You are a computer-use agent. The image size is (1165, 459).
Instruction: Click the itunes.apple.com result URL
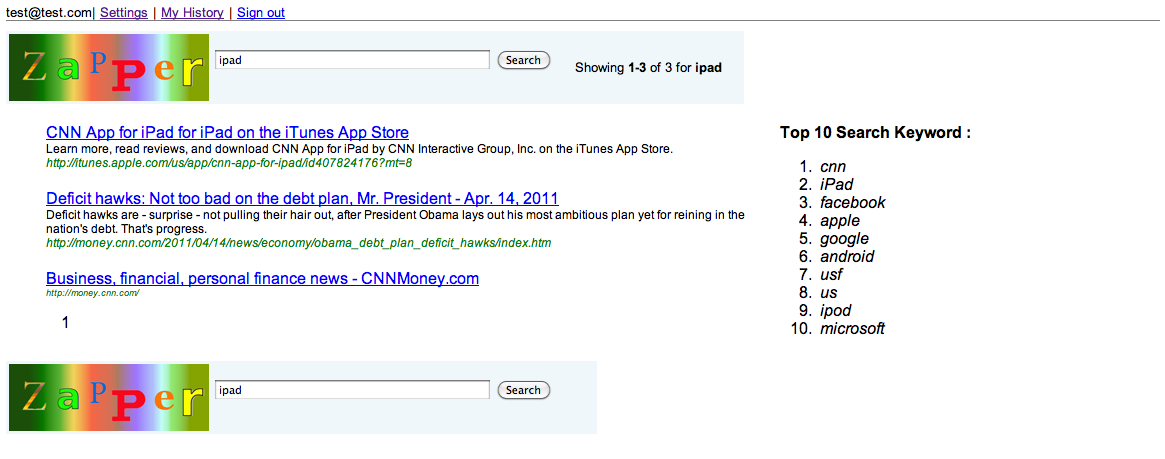[229, 163]
